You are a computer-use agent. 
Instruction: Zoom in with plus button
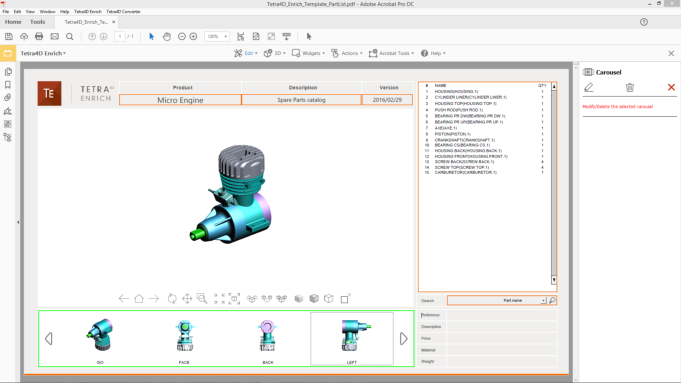193,36
